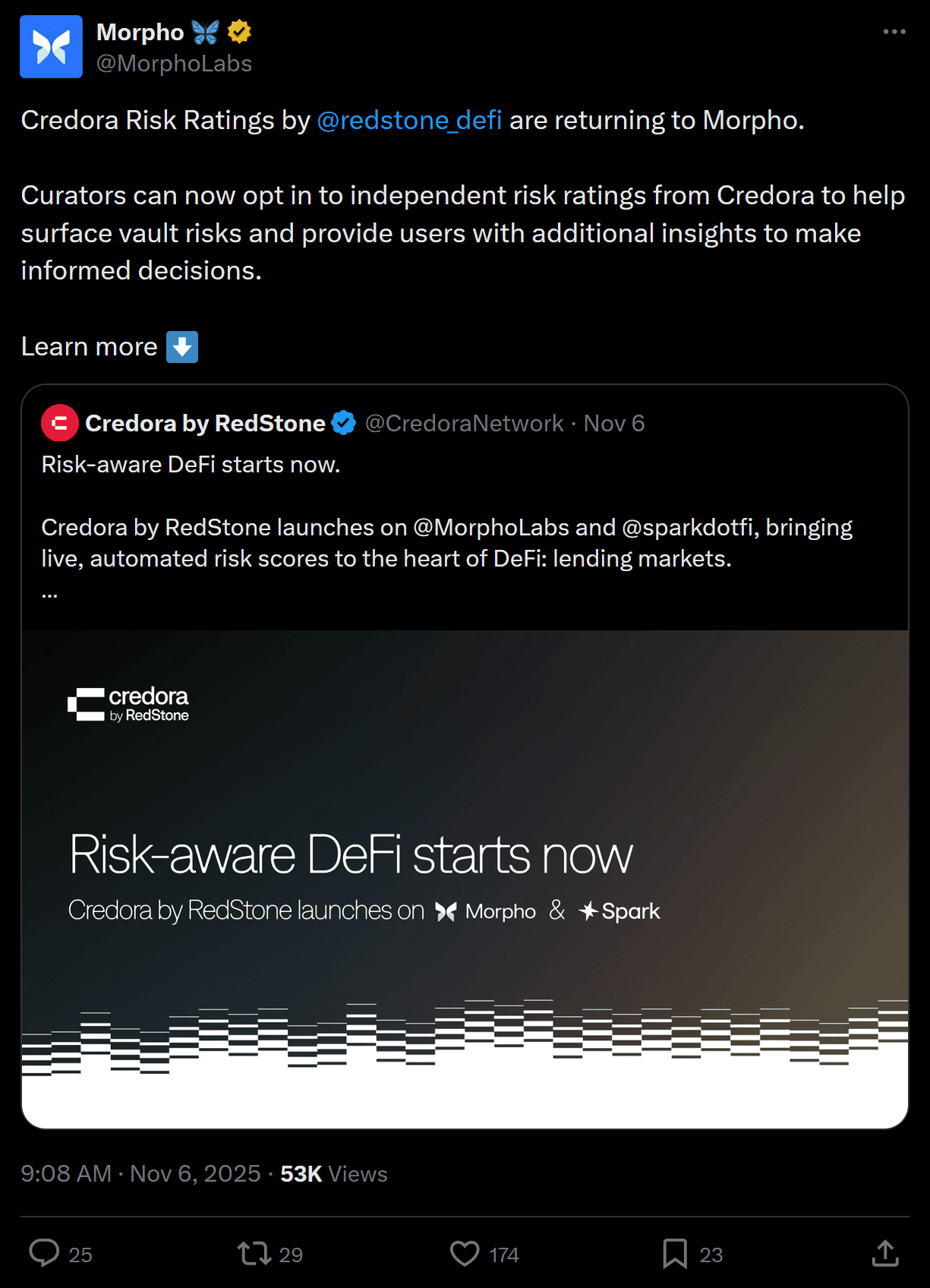Click the @CredoraNetwork handle
Screen dimensions: 930x1288
(464, 423)
